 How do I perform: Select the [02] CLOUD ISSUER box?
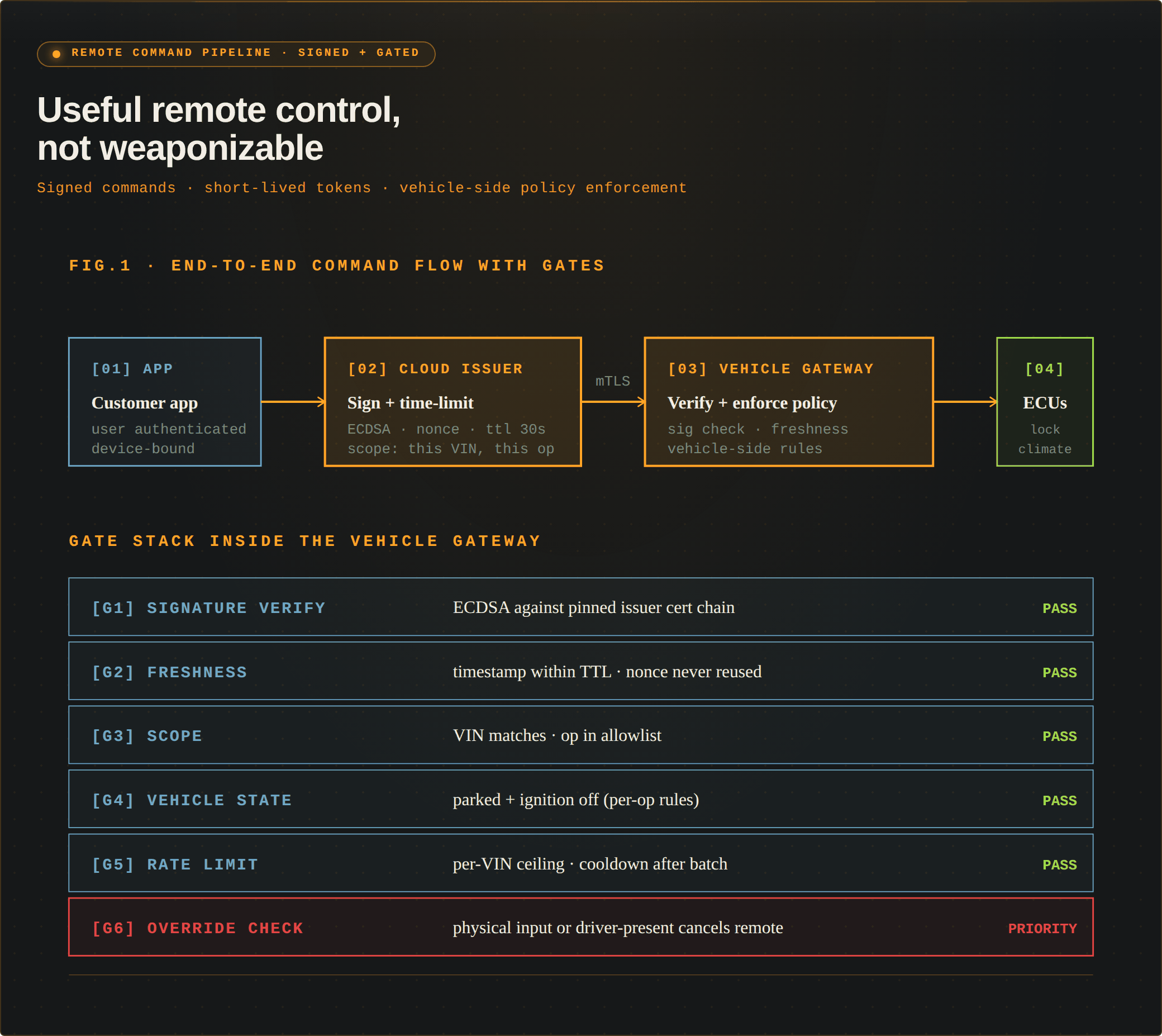(453, 402)
